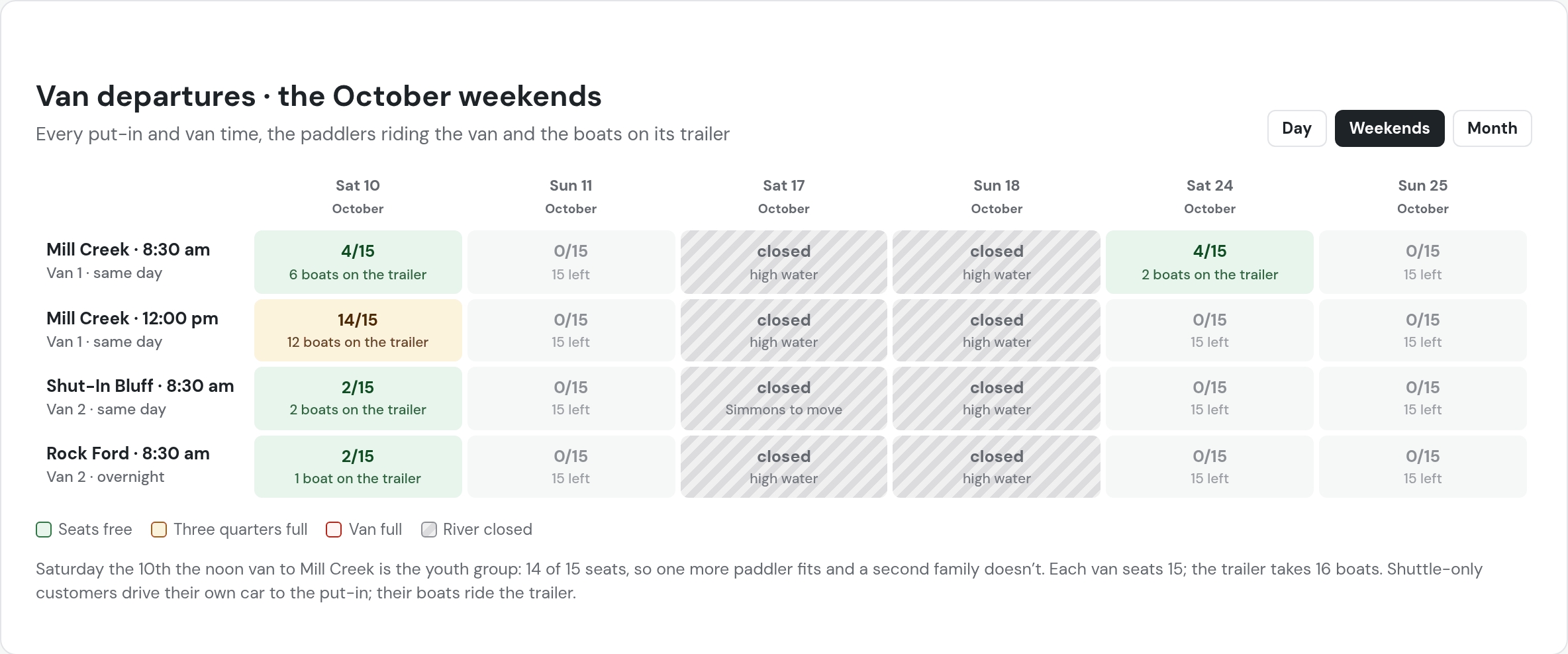Viewport: 1568px width, 654px height.
Task: Select the closed cell noting Simmons to move
Action: [x=783, y=398]
